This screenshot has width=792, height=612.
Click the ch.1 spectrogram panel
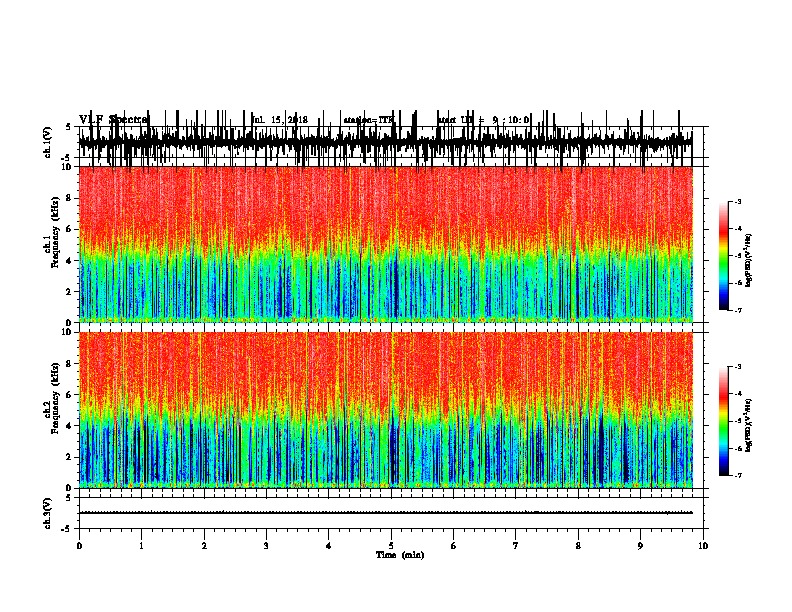386,244
